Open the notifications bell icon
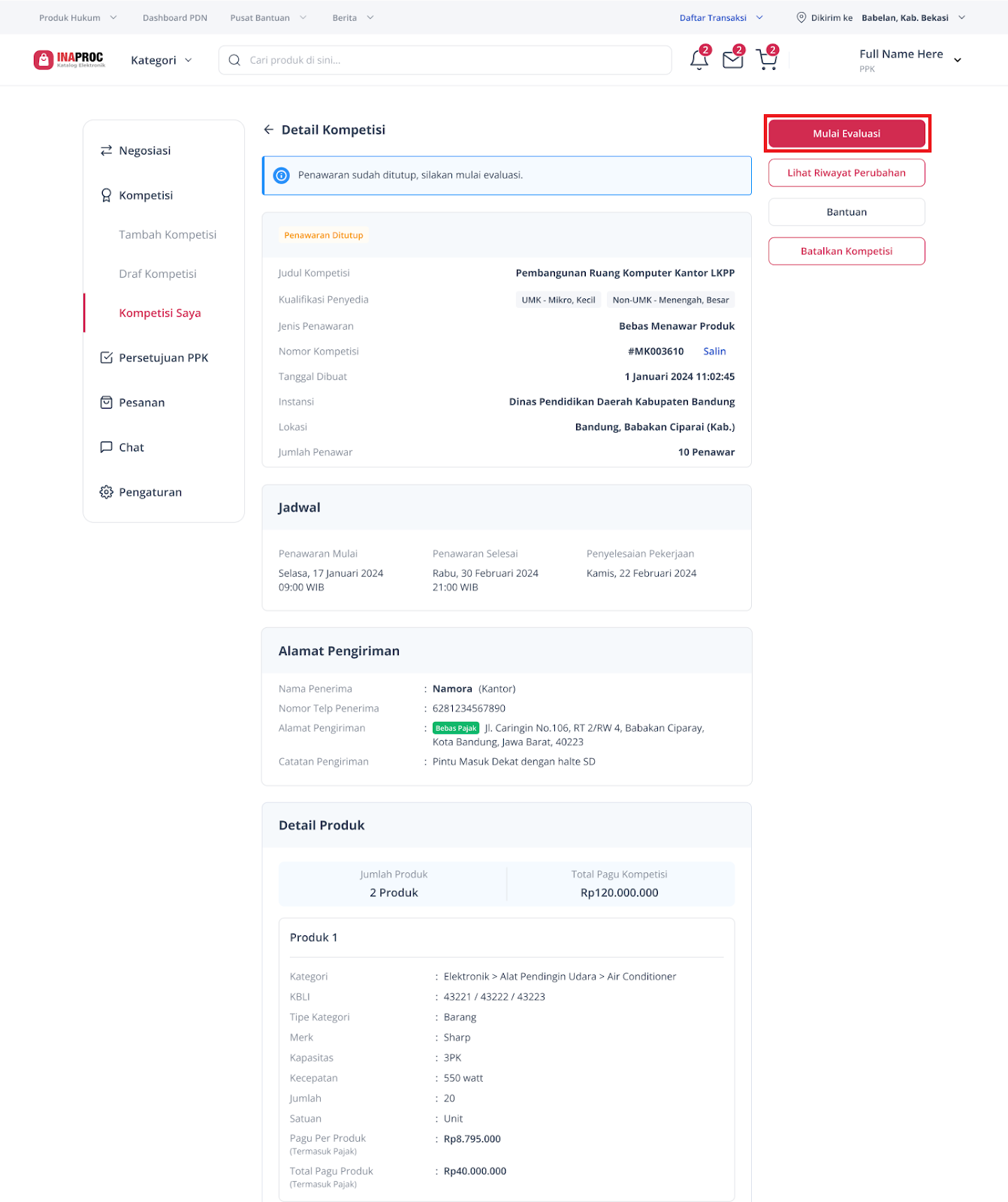1008x1202 pixels. click(x=699, y=60)
